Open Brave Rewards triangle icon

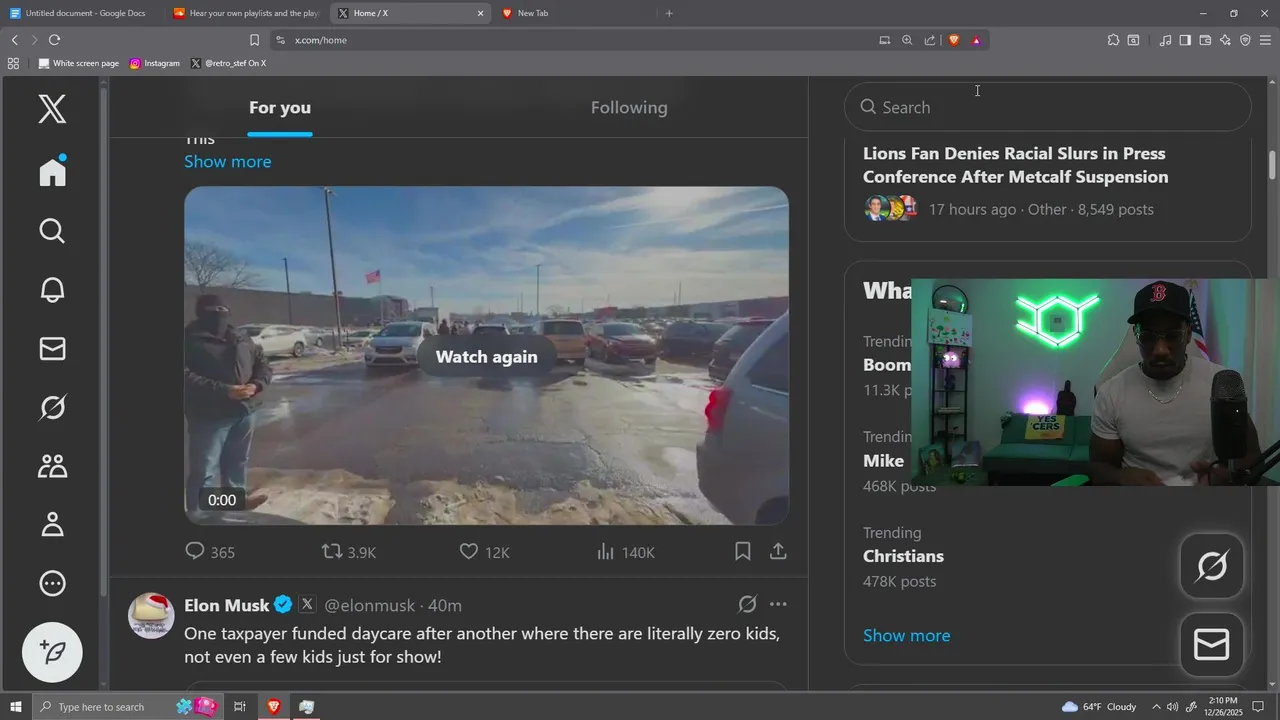point(976,40)
